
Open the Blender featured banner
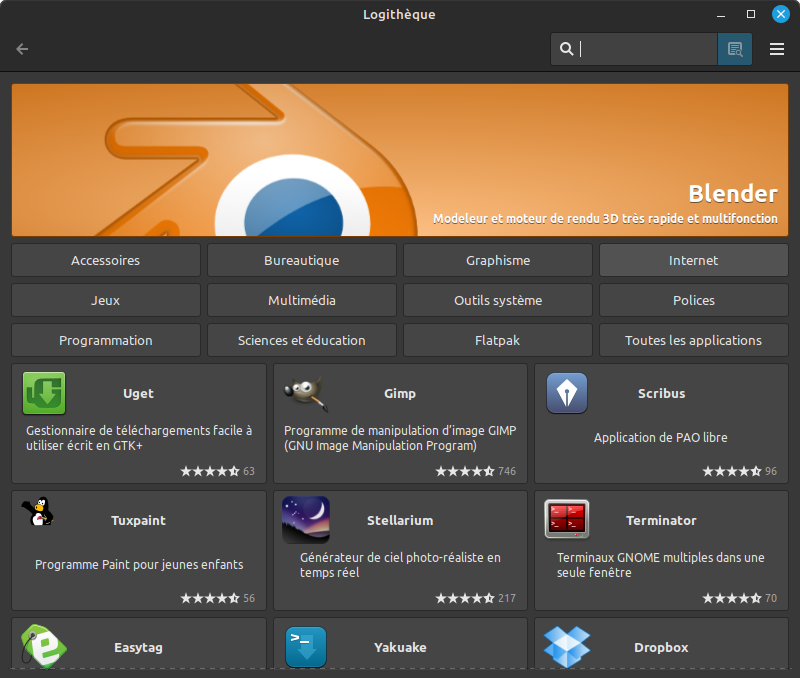tap(400, 160)
